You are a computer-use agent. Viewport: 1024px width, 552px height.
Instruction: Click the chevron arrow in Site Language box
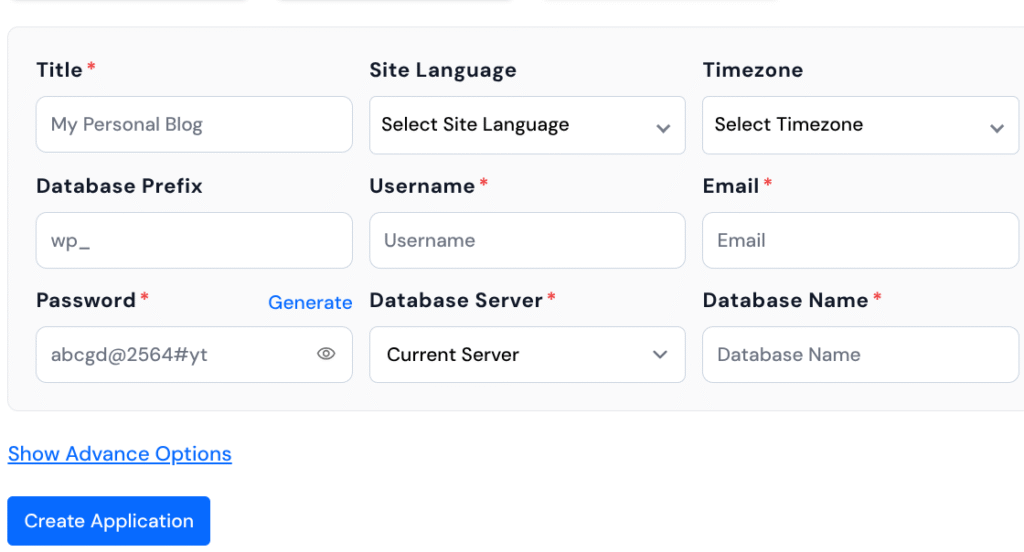pos(662,128)
